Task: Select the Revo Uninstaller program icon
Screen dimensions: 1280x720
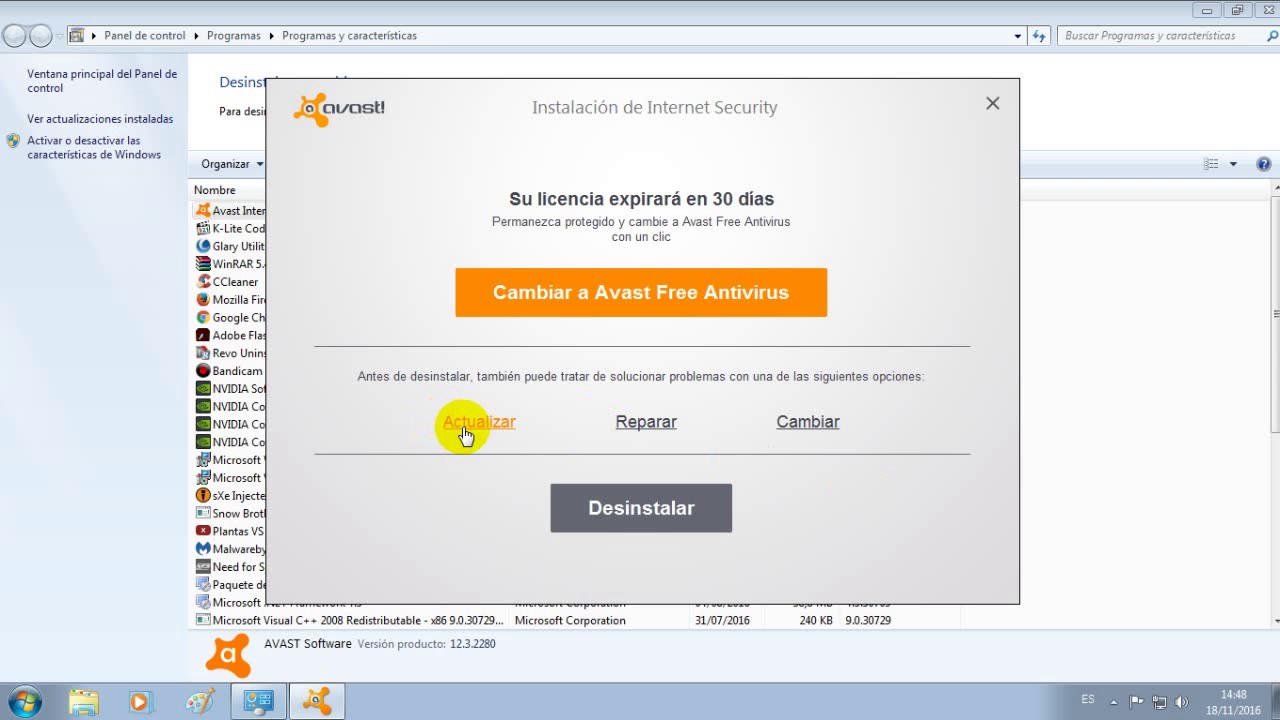Action: click(x=203, y=353)
